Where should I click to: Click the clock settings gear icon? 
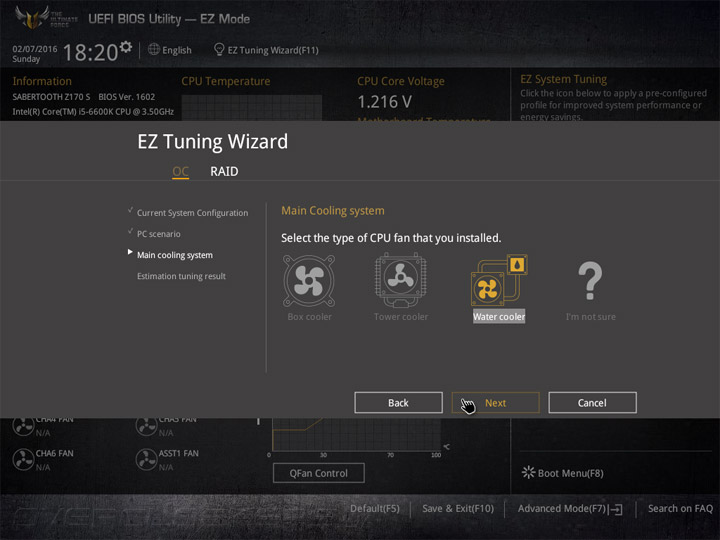tap(126, 46)
